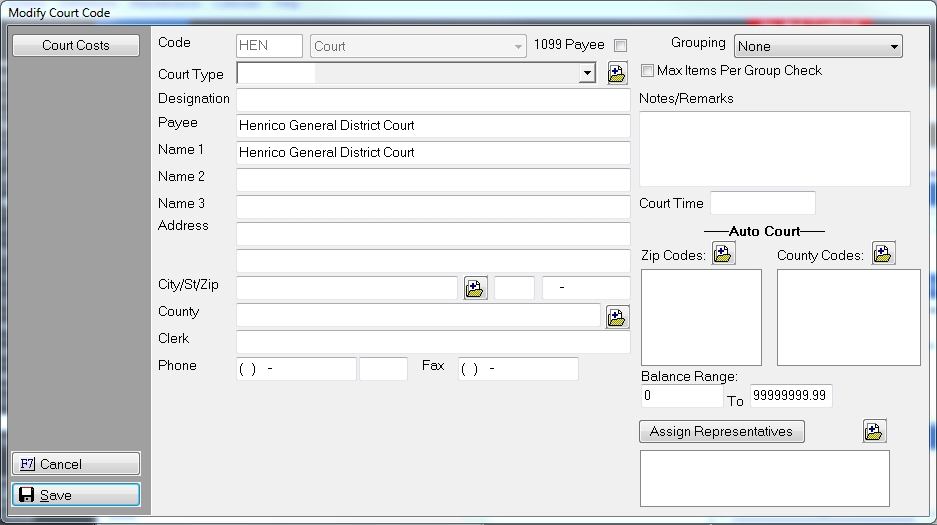This screenshot has height=525, width=937.
Task: Click folder icon beside Assign Representatives
Action: coord(874,431)
